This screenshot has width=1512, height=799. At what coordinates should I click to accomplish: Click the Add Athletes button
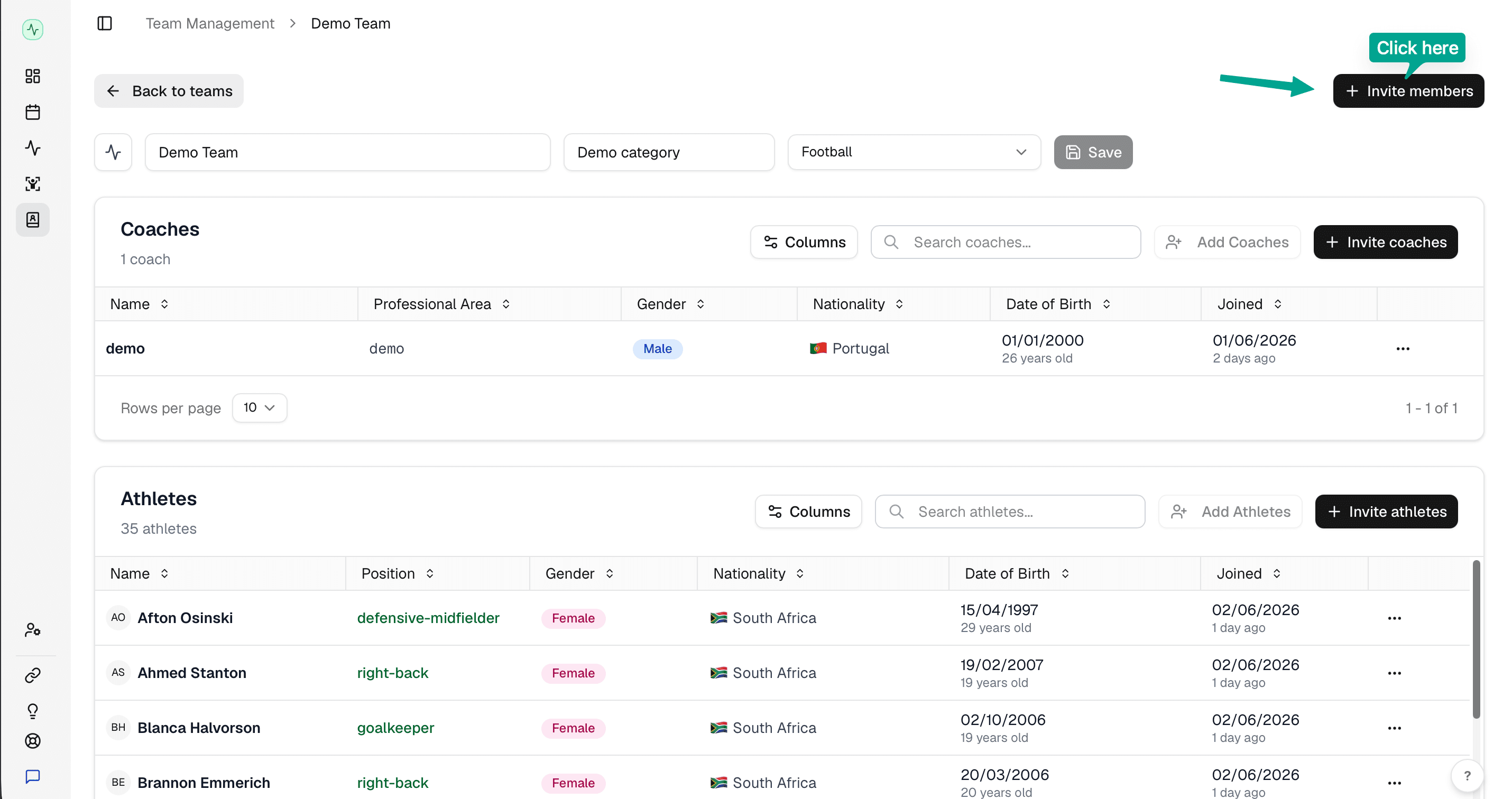point(1230,512)
